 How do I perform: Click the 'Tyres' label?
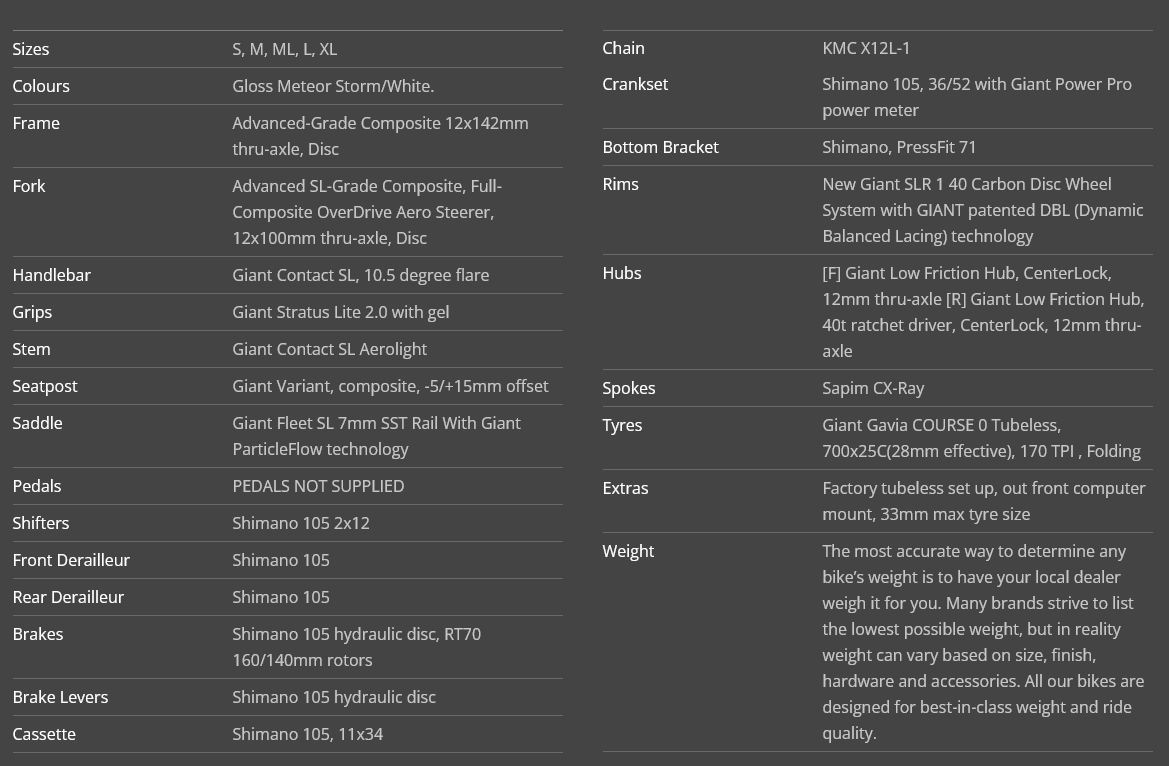[x=622, y=426]
